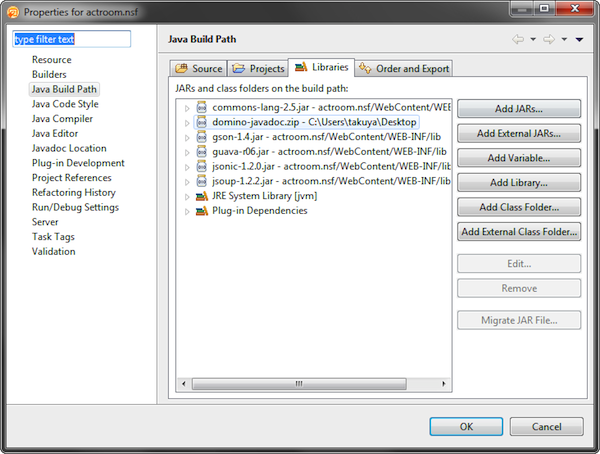Click the scrollbar right arrow
The image size is (600, 454).
[444, 384]
